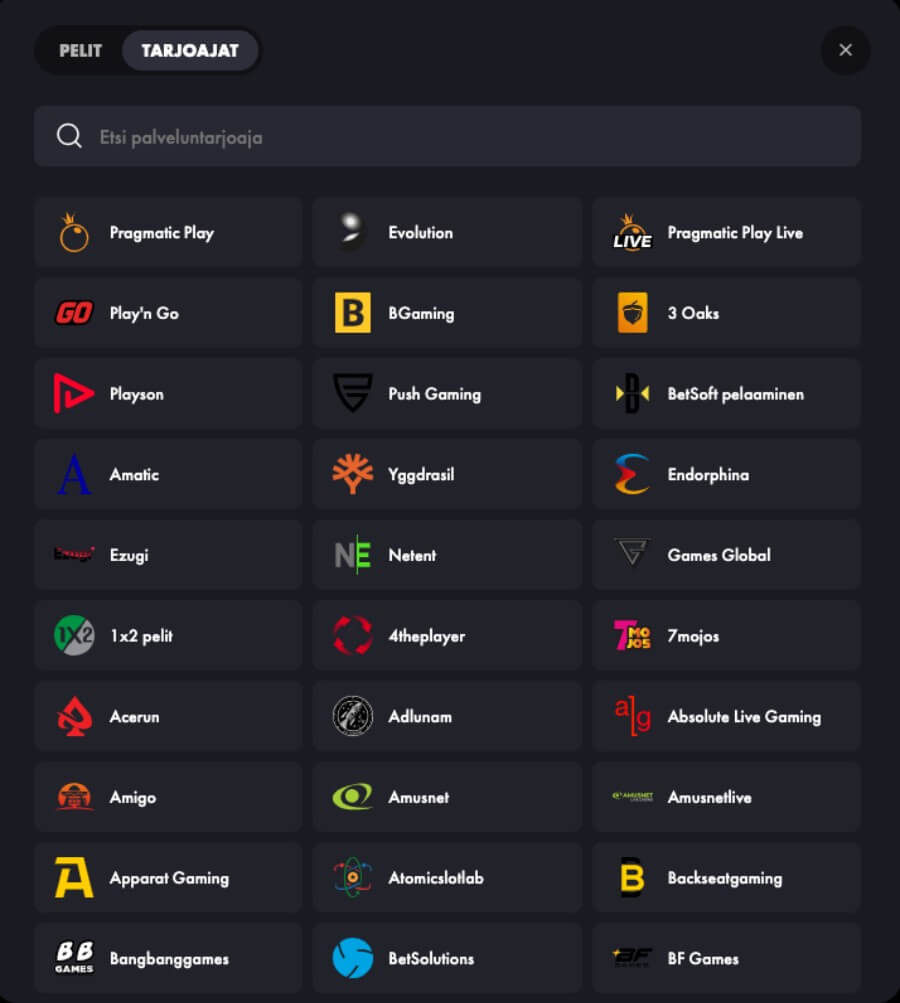Choose the Backseatgaming provider
Viewport: 900px width, 1003px height.
pyautogui.click(x=726, y=877)
